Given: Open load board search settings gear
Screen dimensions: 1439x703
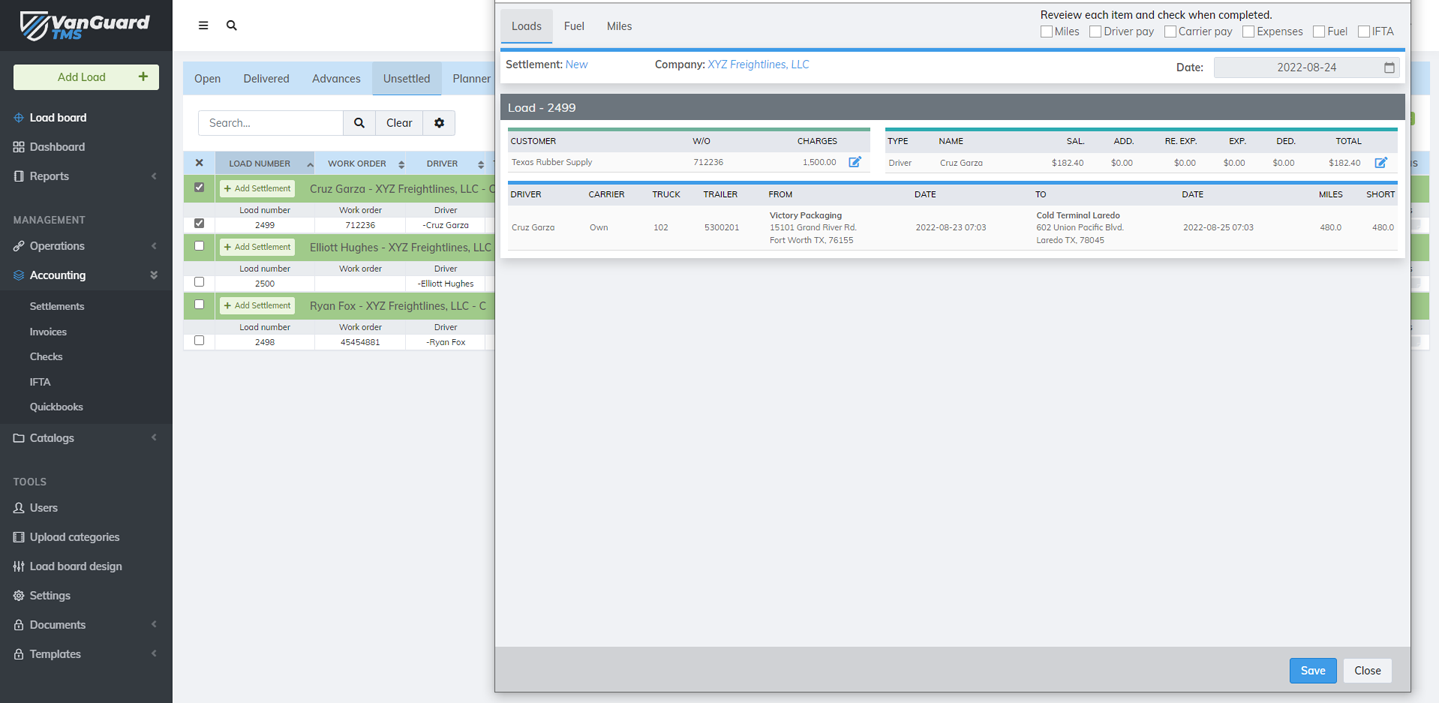Looking at the screenshot, I should (x=439, y=123).
